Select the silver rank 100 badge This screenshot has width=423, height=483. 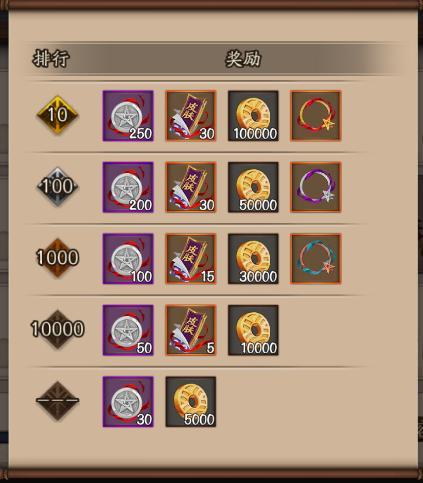coord(57,186)
